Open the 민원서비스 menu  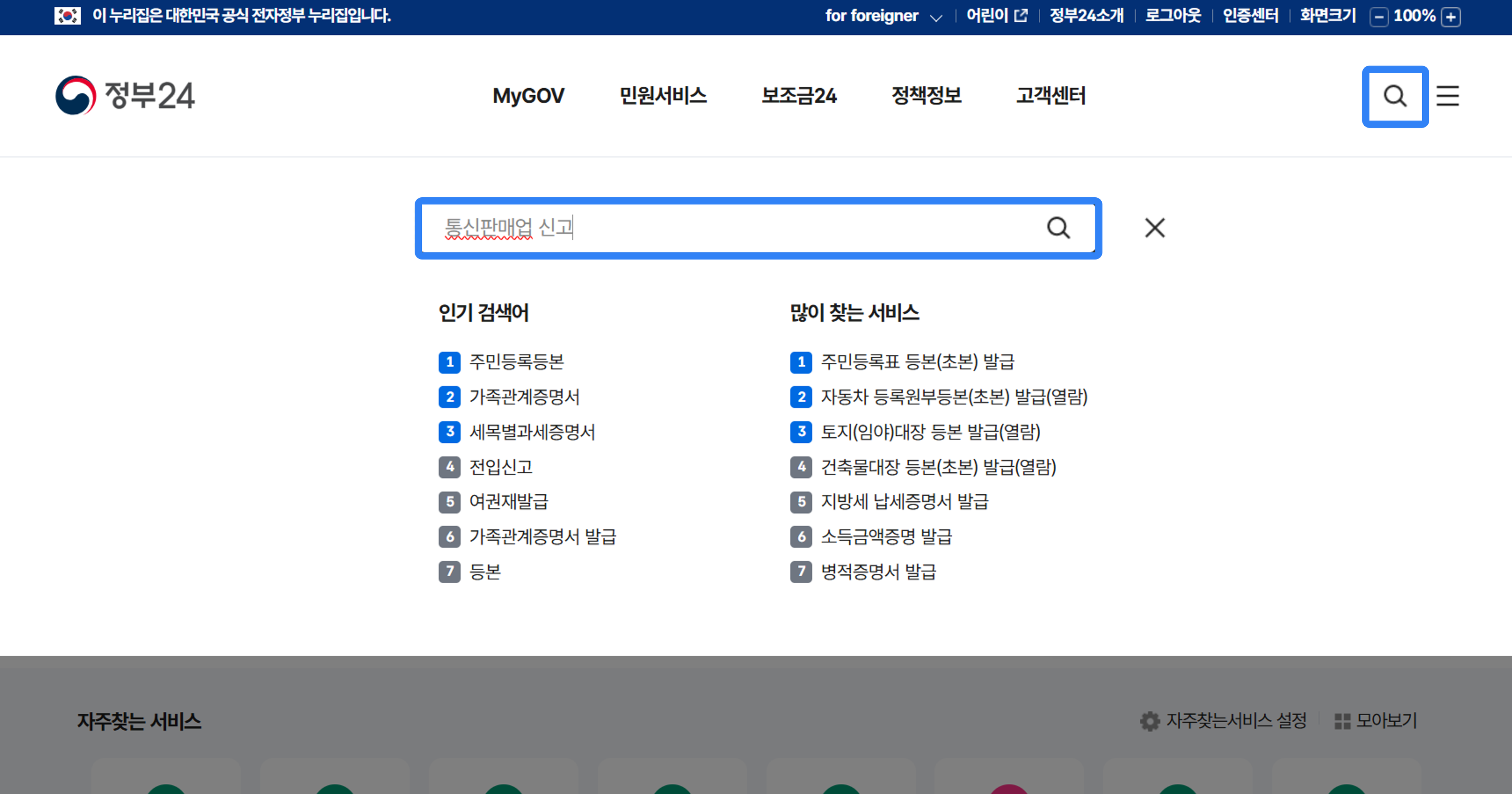(663, 96)
